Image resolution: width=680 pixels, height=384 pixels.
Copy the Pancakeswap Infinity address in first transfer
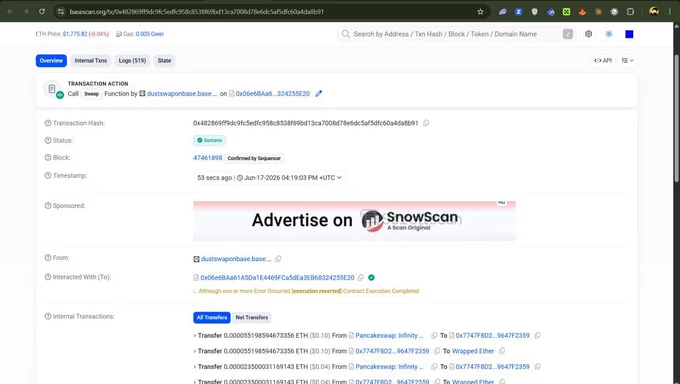tap(434, 335)
